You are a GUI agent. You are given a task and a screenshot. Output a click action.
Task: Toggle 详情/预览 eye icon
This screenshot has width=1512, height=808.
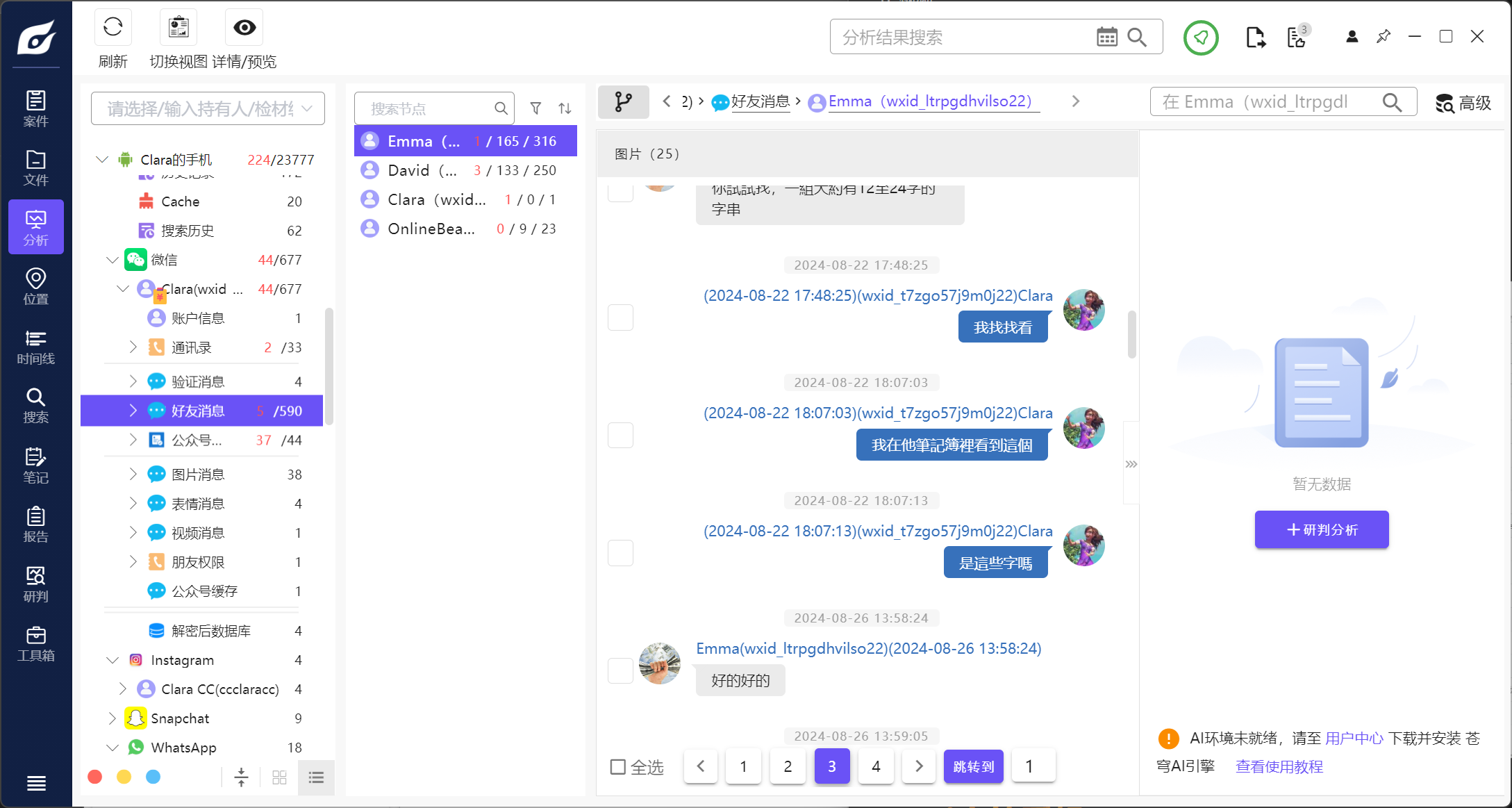click(244, 28)
